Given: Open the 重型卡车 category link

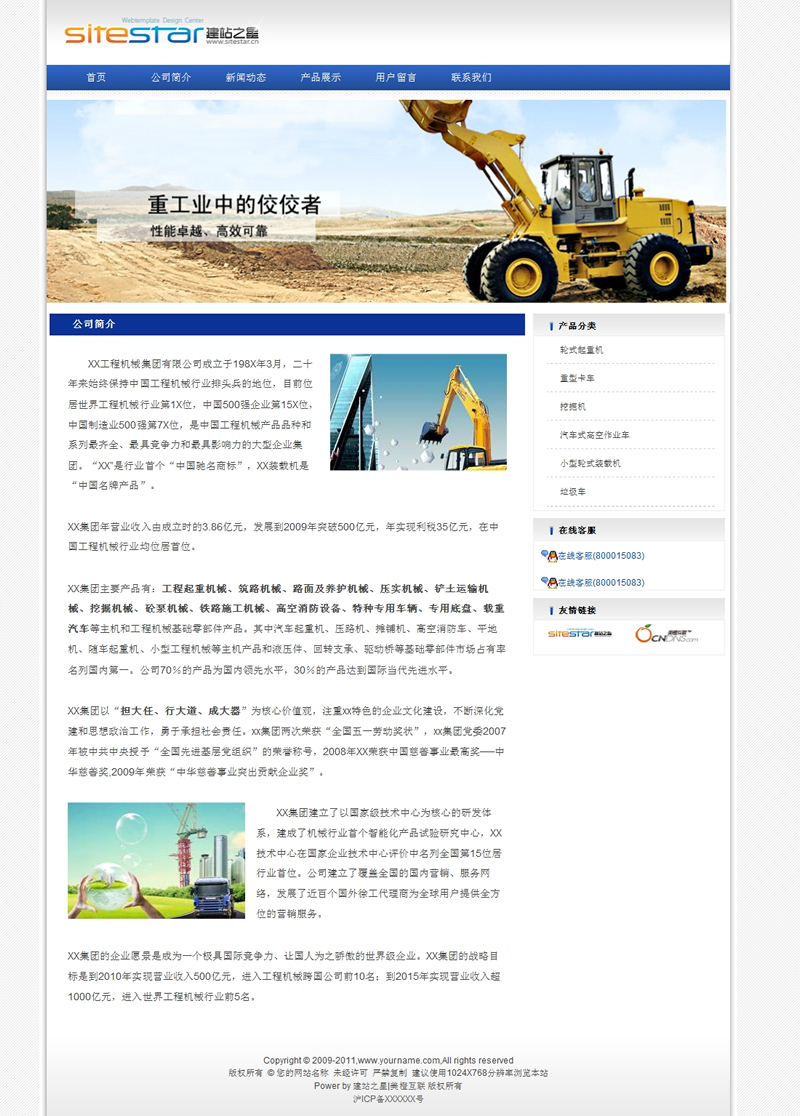Looking at the screenshot, I should pos(577,378).
